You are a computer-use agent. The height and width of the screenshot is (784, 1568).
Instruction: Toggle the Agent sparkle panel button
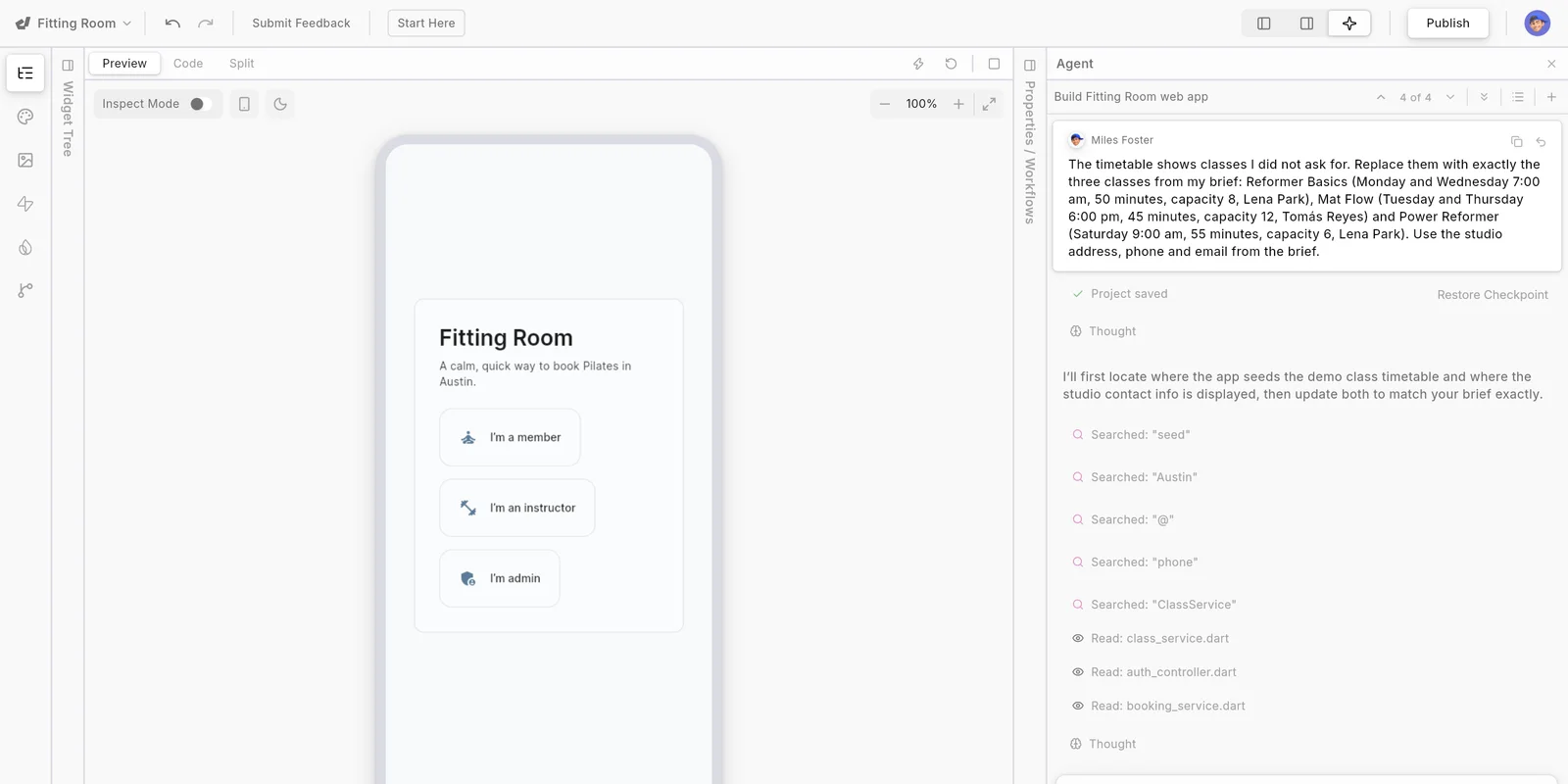point(1349,24)
